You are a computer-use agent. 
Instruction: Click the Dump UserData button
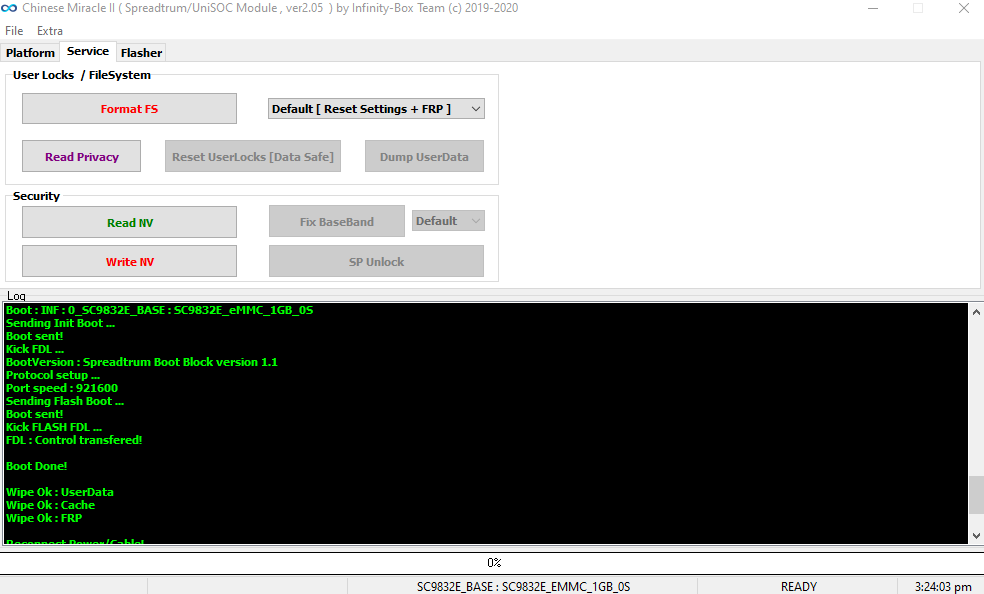tap(424, 157)
